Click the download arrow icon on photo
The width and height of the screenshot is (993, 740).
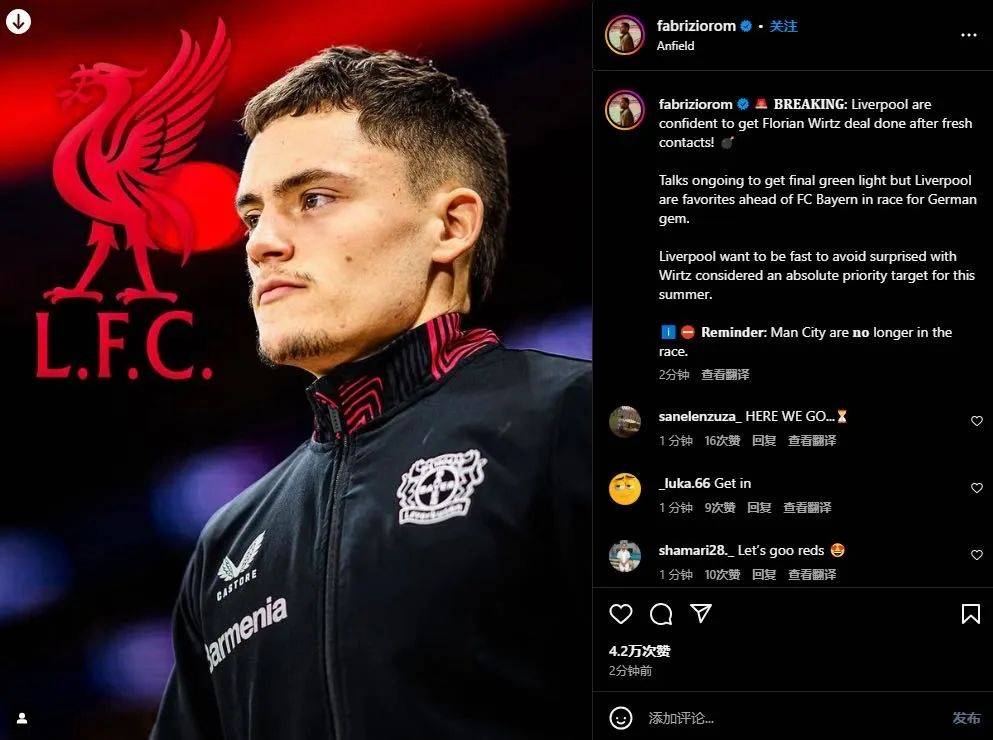(x=18, y=21)
